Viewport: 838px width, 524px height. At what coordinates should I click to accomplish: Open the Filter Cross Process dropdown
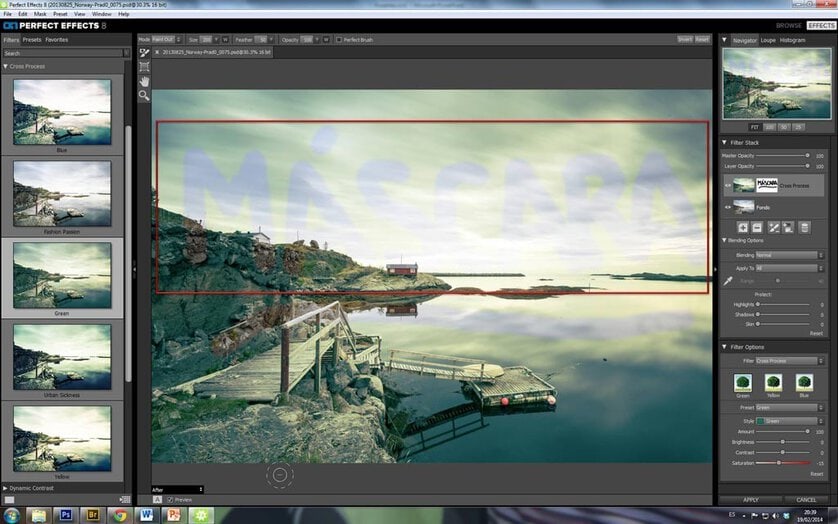point(789,361)
